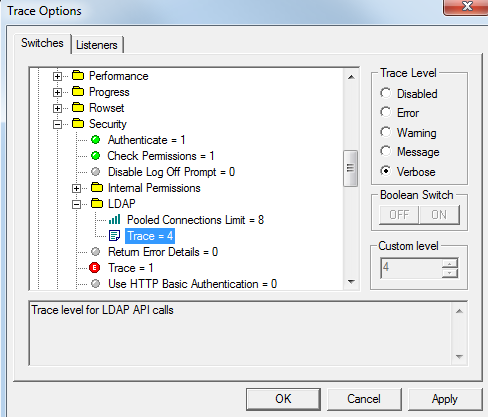This screenshot has height=417, width=488.
Task: Click the tree scrollbar up arrow
Action: point(351,77)
